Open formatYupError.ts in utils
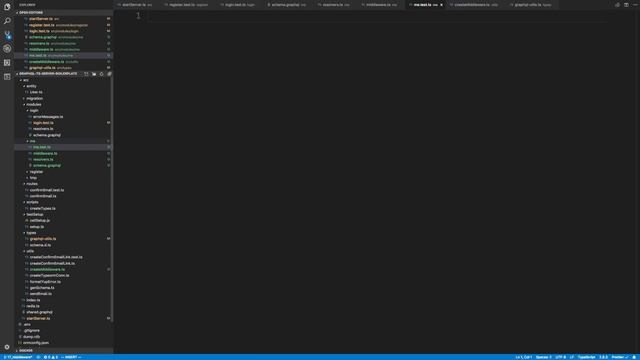The image size is (640, 360). click(x=45, y=282)
